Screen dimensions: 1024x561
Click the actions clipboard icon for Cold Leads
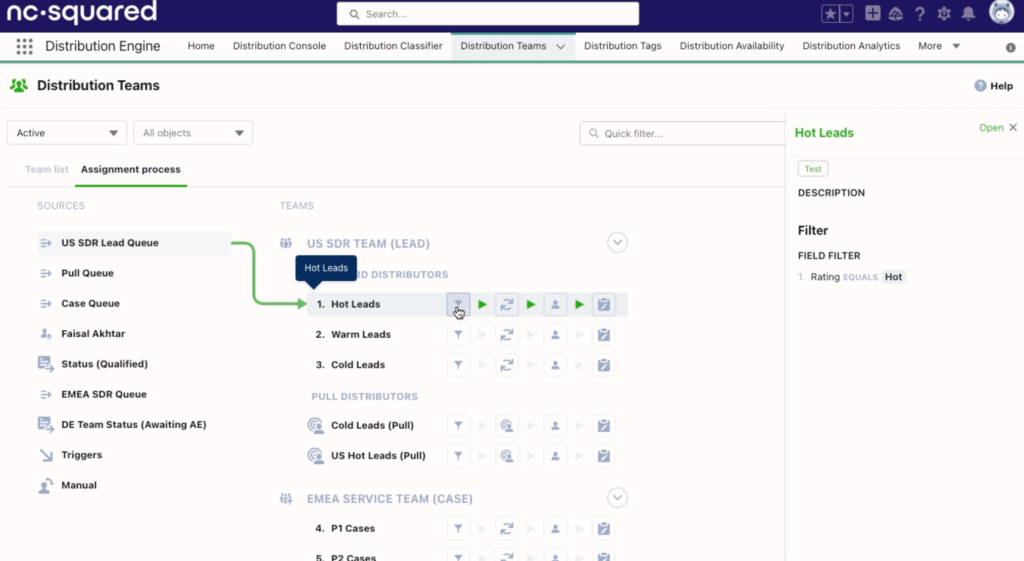(603, 365)
